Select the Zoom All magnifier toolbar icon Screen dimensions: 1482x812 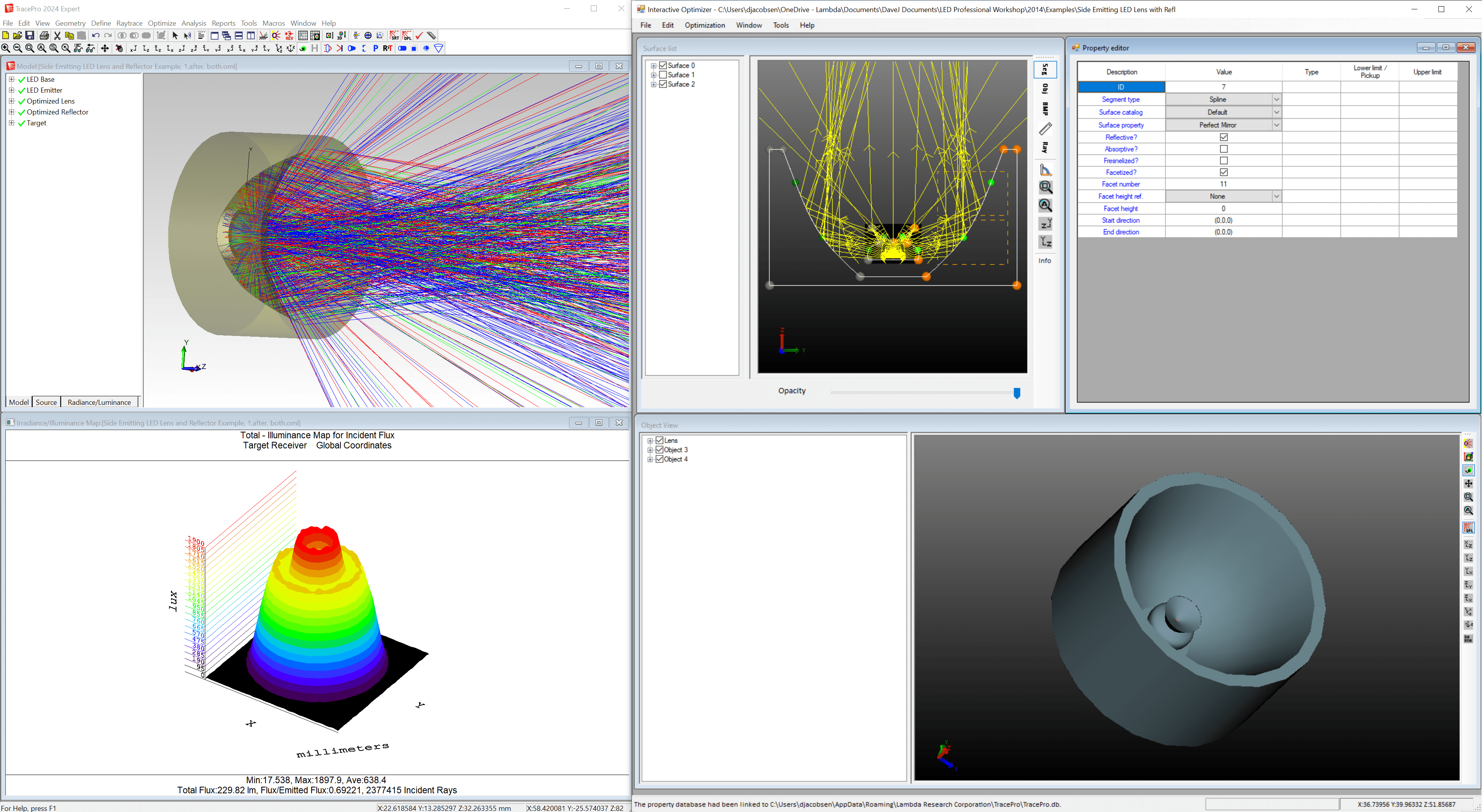41,49
